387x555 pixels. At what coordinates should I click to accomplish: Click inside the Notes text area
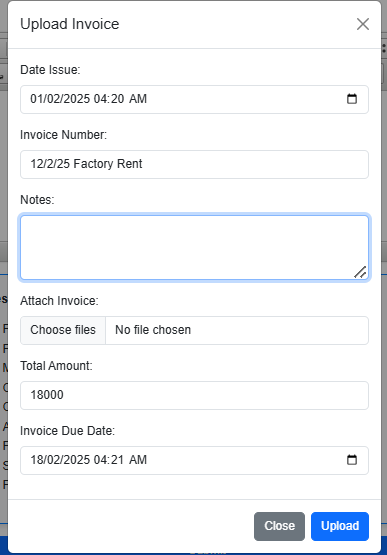[194, 247]
